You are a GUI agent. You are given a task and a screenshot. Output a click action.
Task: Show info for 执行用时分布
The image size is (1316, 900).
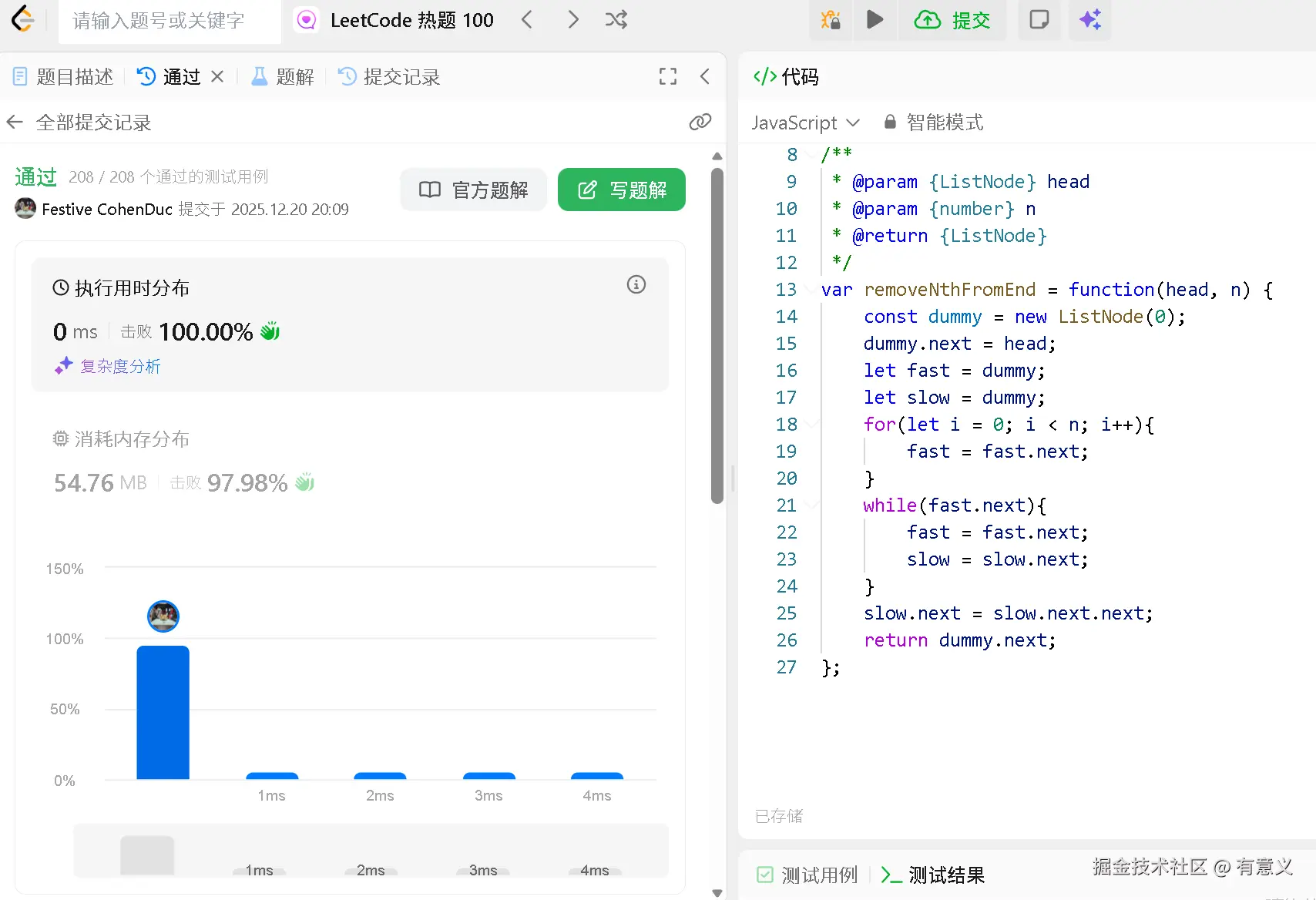click(x=636, y=284)
